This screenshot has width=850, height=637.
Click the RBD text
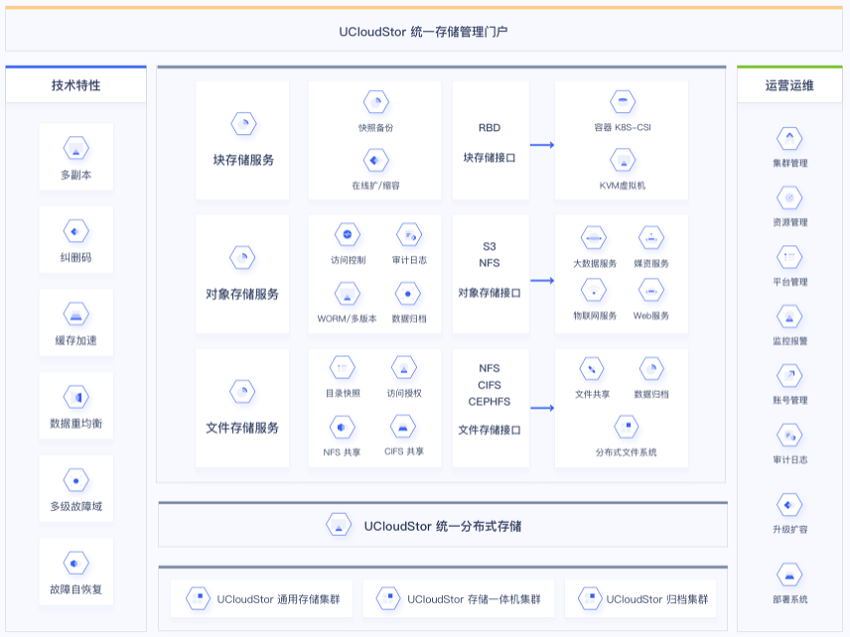pos(489,128)
